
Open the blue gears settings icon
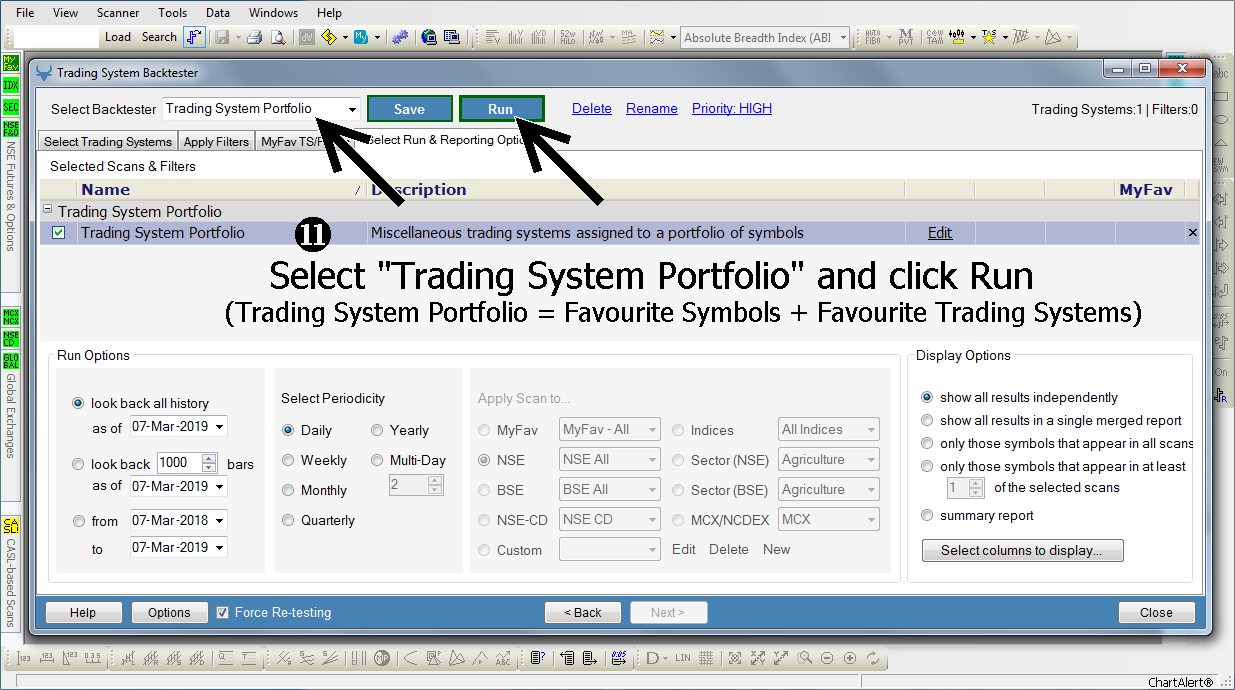pyautogui.click(x=399, y=37)
